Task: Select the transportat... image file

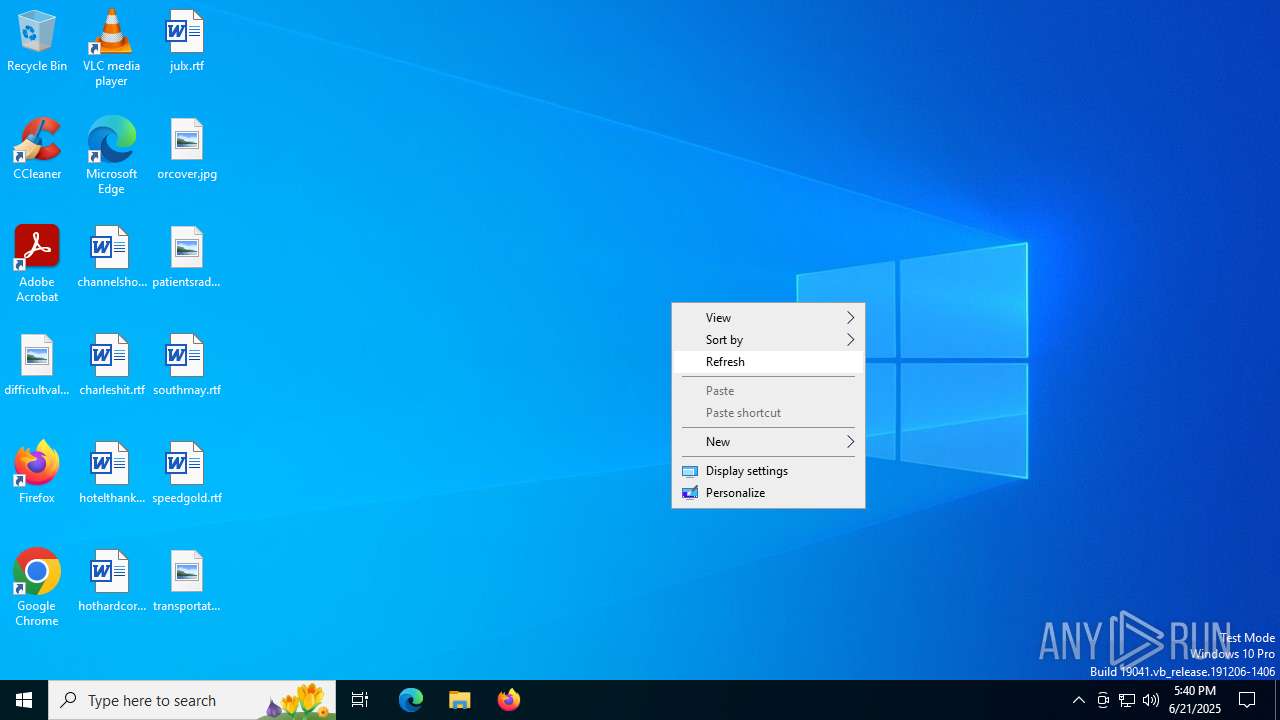Action: click(x=187, y=581)
